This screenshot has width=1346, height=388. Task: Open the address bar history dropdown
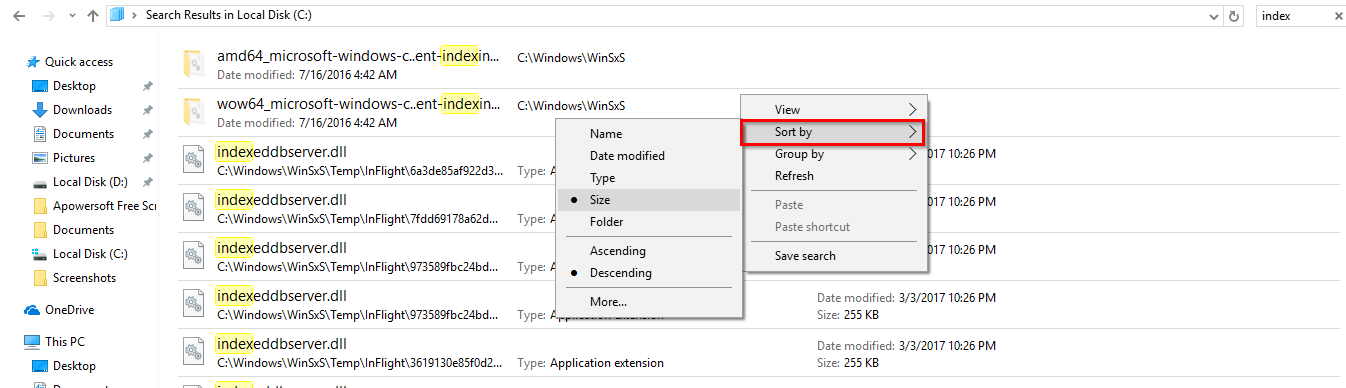[1214, 16]
